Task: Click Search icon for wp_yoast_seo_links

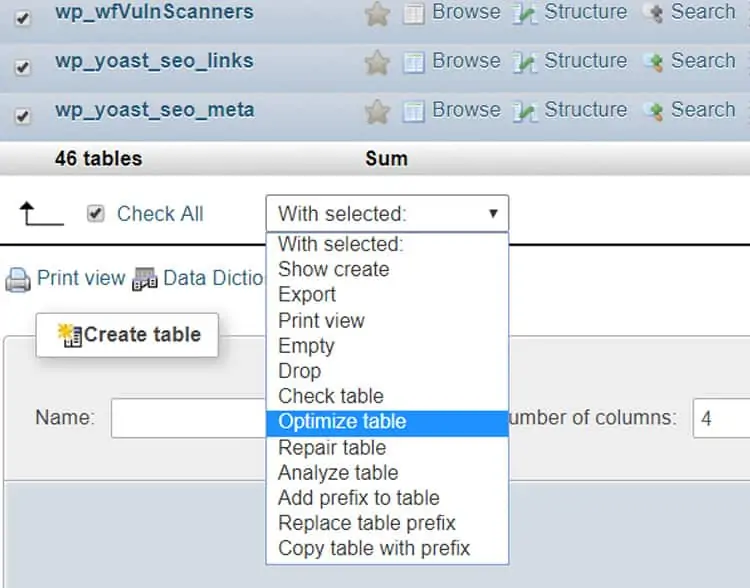Action: pos(653,62)
